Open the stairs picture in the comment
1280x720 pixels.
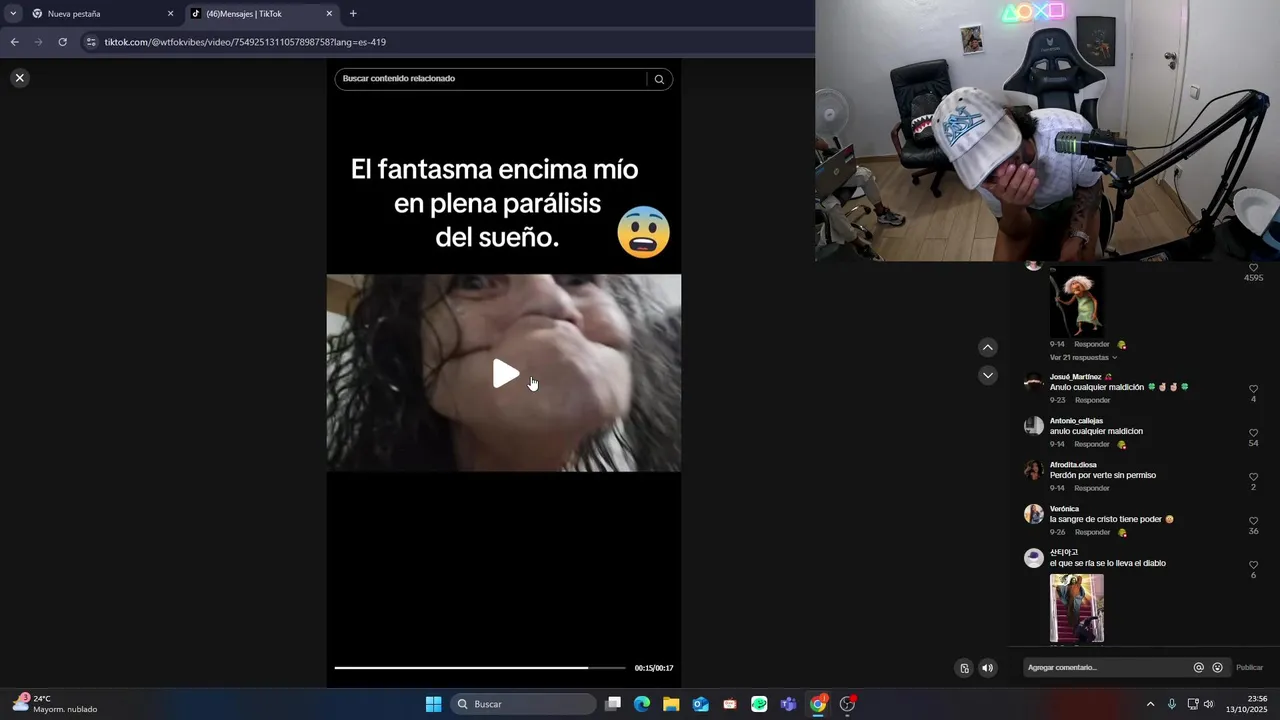tap(1077, 608)
